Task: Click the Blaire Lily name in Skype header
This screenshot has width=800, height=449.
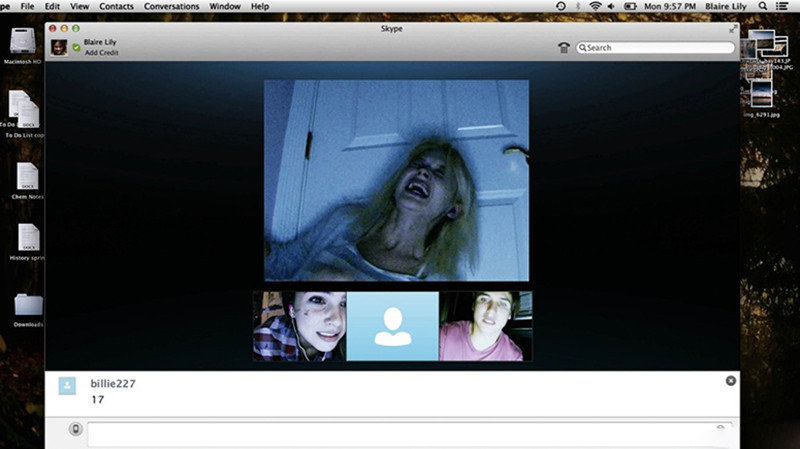Action: [100, 42]
